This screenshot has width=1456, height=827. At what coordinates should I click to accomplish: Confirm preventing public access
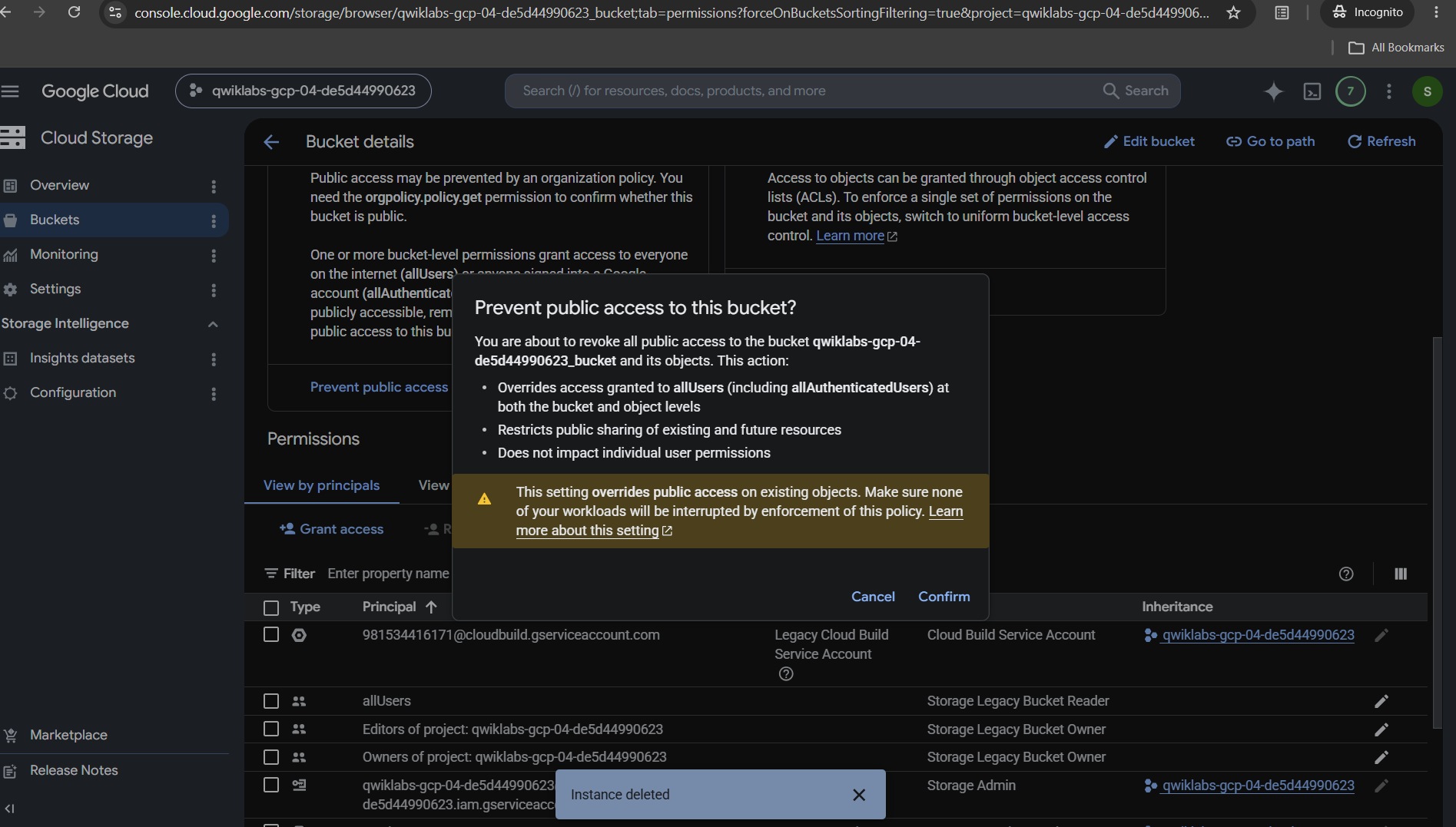coord(944,597)
